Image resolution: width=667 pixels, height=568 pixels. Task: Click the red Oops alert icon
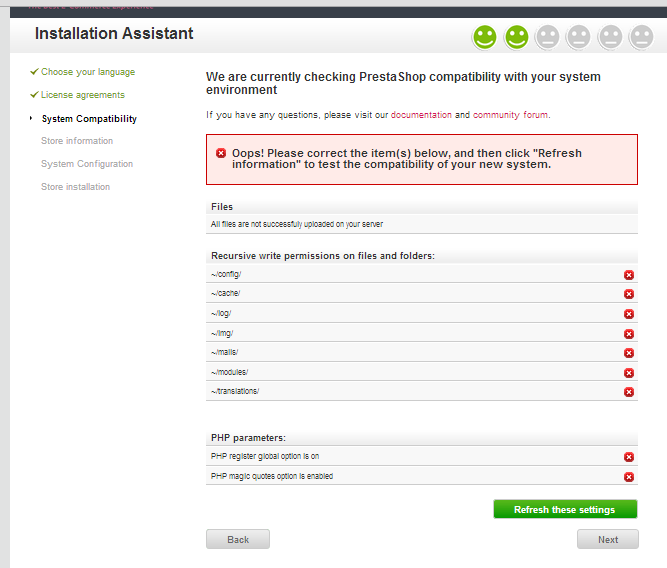220,153
